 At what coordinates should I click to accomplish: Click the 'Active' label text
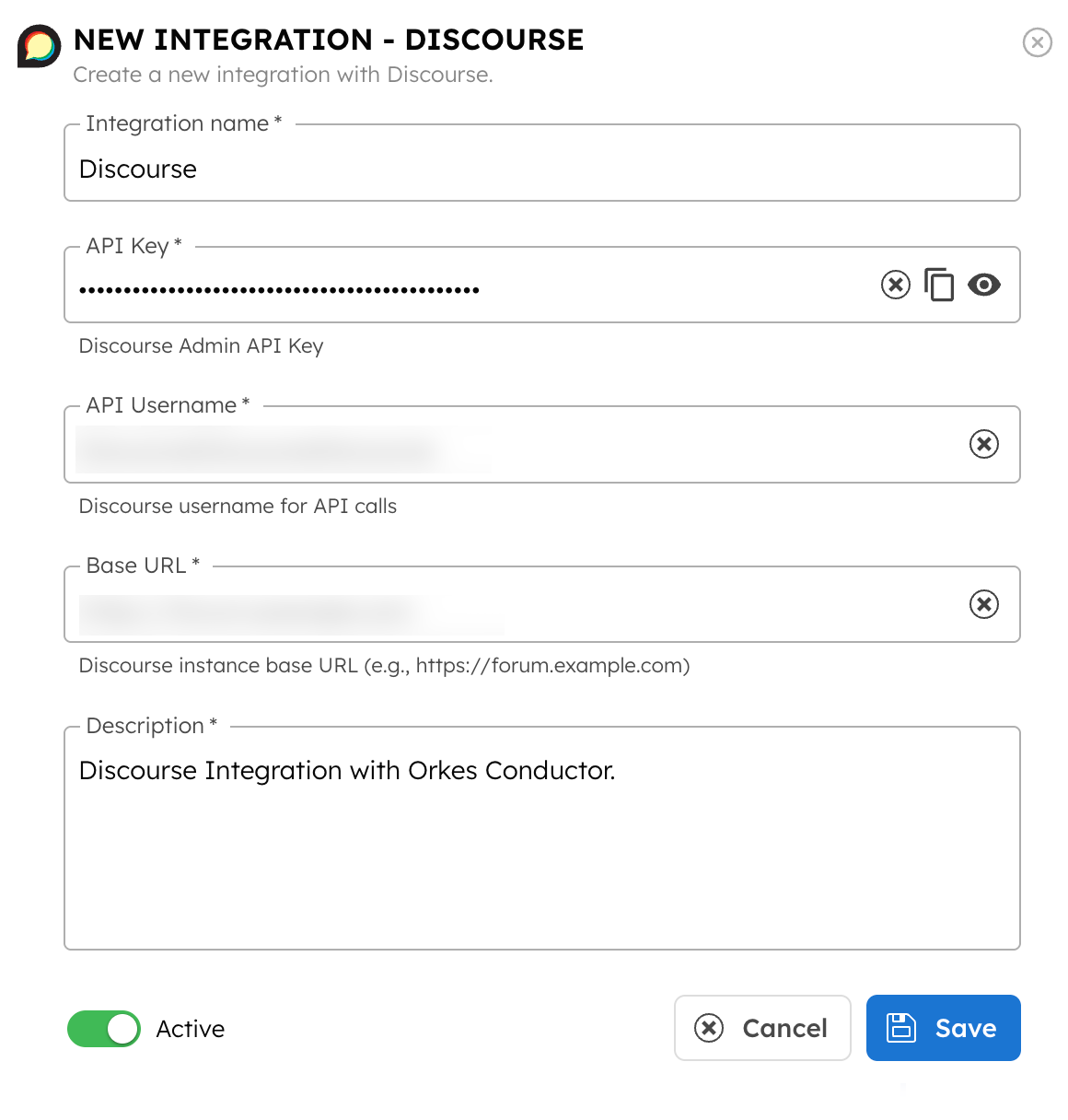191,1029
